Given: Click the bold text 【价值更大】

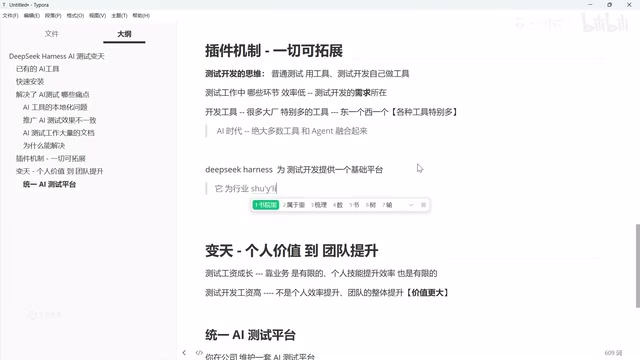Looking at the screenshot, I should pos(427,293).
